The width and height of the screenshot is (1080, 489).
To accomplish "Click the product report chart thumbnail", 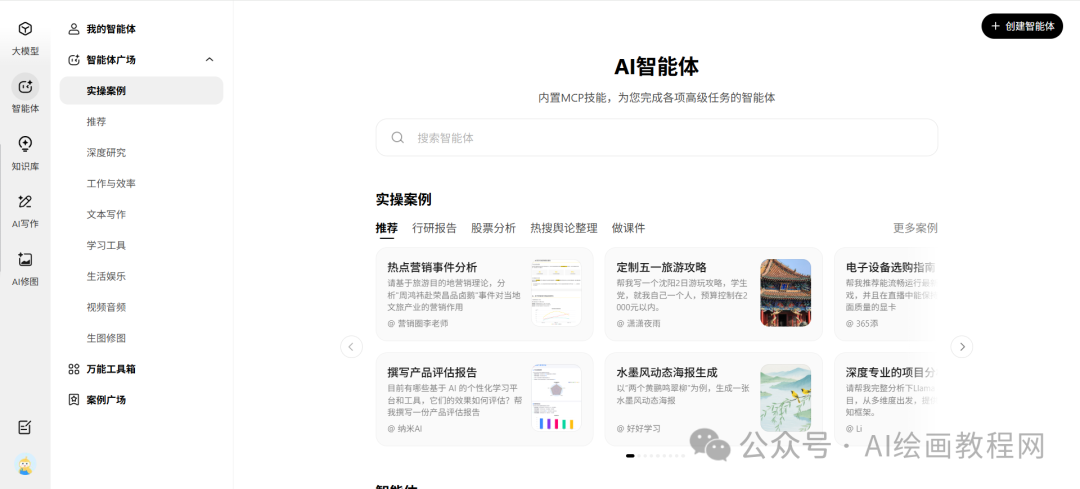I will click(556, 398).
